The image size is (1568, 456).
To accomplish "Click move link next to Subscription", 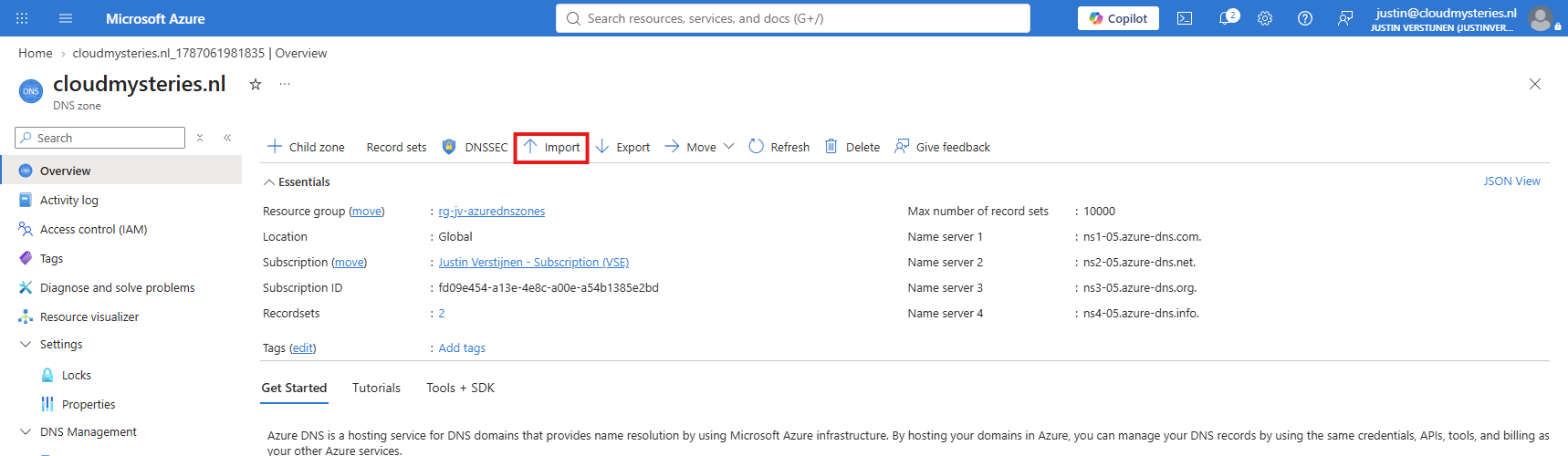I will tap(350, 262).
